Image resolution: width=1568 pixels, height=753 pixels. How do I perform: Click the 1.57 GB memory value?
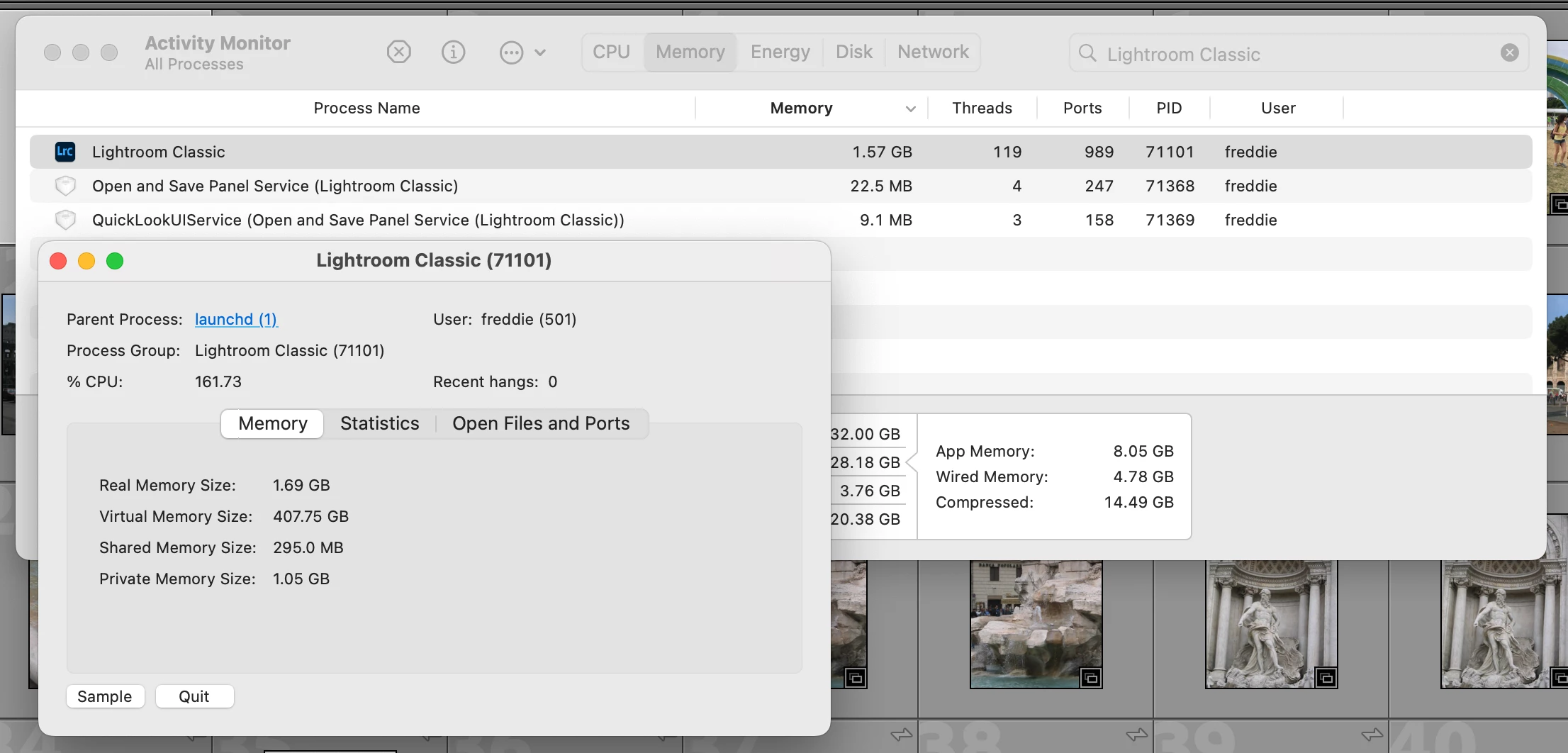click(x=882, y=152)
